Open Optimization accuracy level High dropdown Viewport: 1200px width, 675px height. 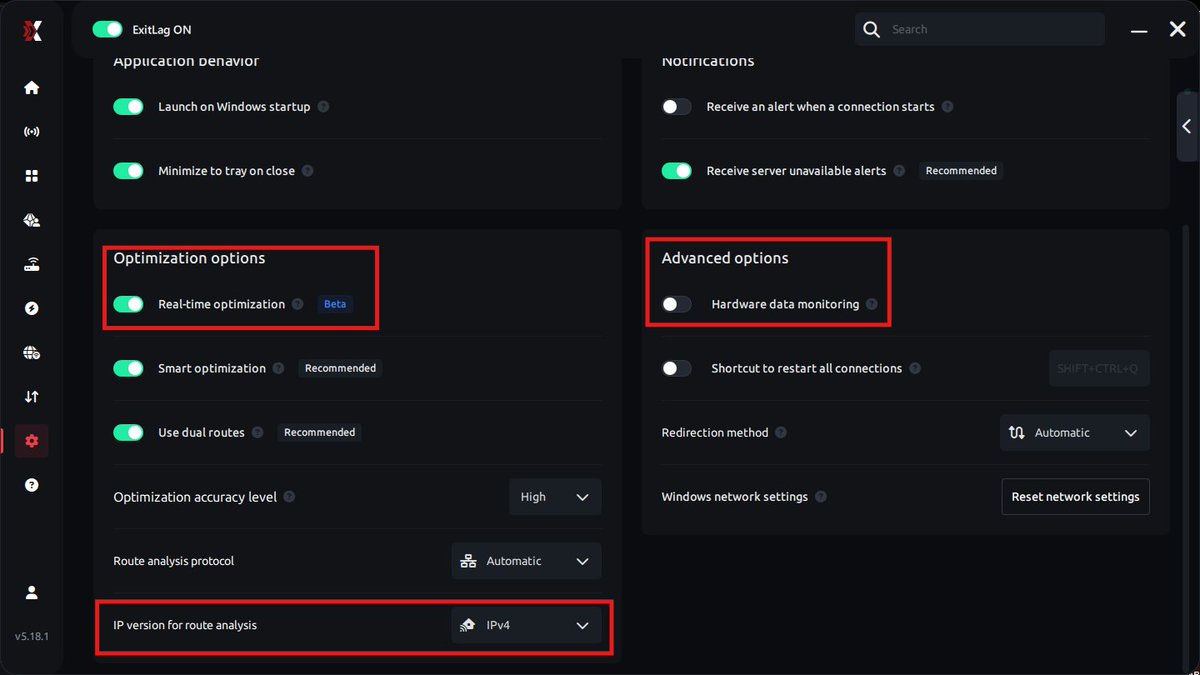tap(555, 497)
